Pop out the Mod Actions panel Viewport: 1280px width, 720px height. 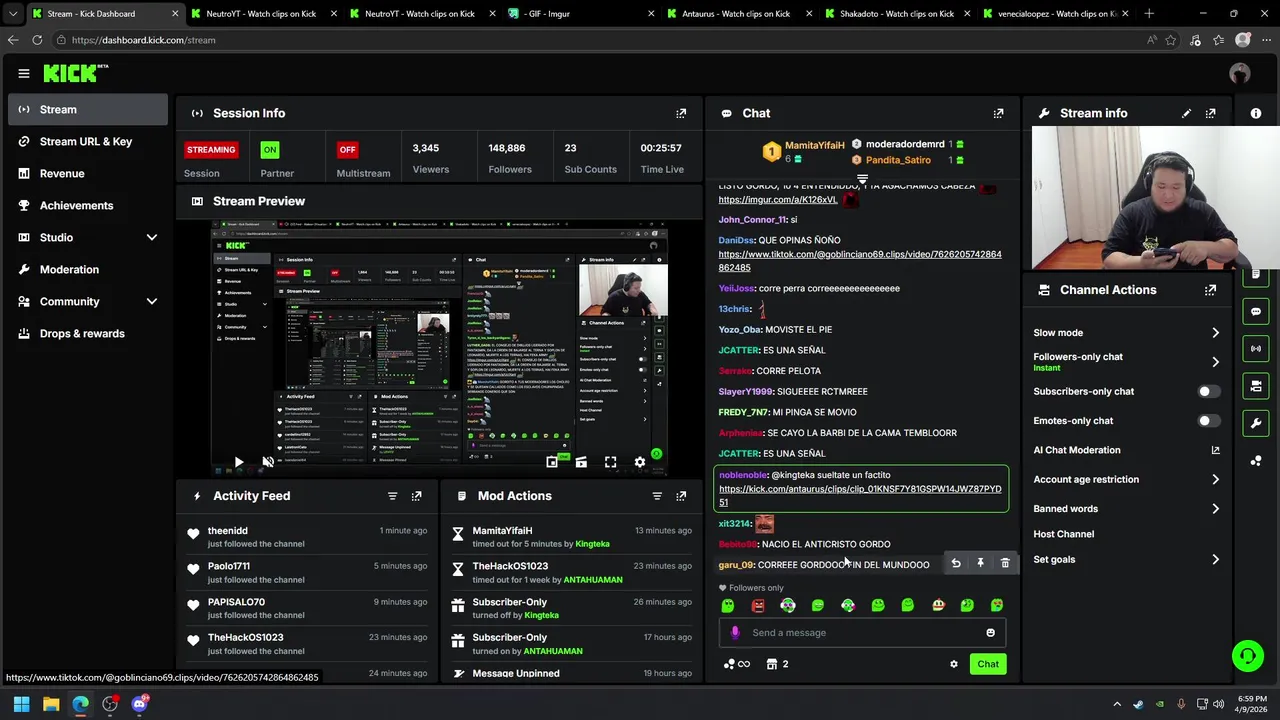pos(681,496)
